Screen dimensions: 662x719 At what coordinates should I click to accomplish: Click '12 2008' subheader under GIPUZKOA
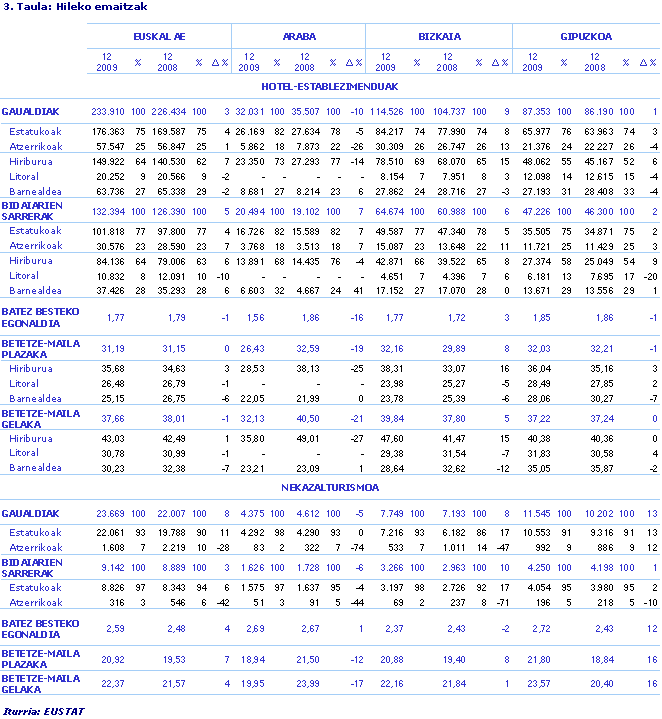tap(596, 61)
